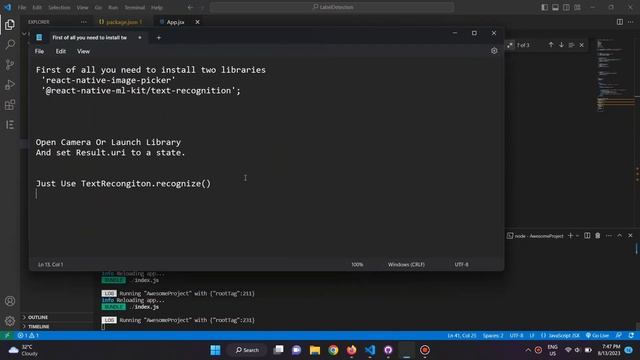Open terminal launch profile dropdown arrow
Viewport: 640px width, 360px height.
577,236
